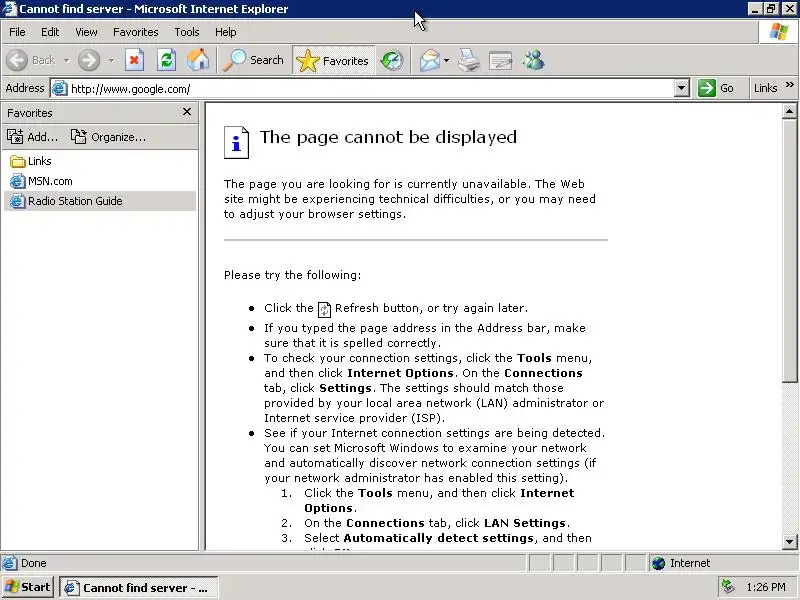The image size is (800, 600).
Task: Click the Internet zone globe in status bar
Action: 659,563
